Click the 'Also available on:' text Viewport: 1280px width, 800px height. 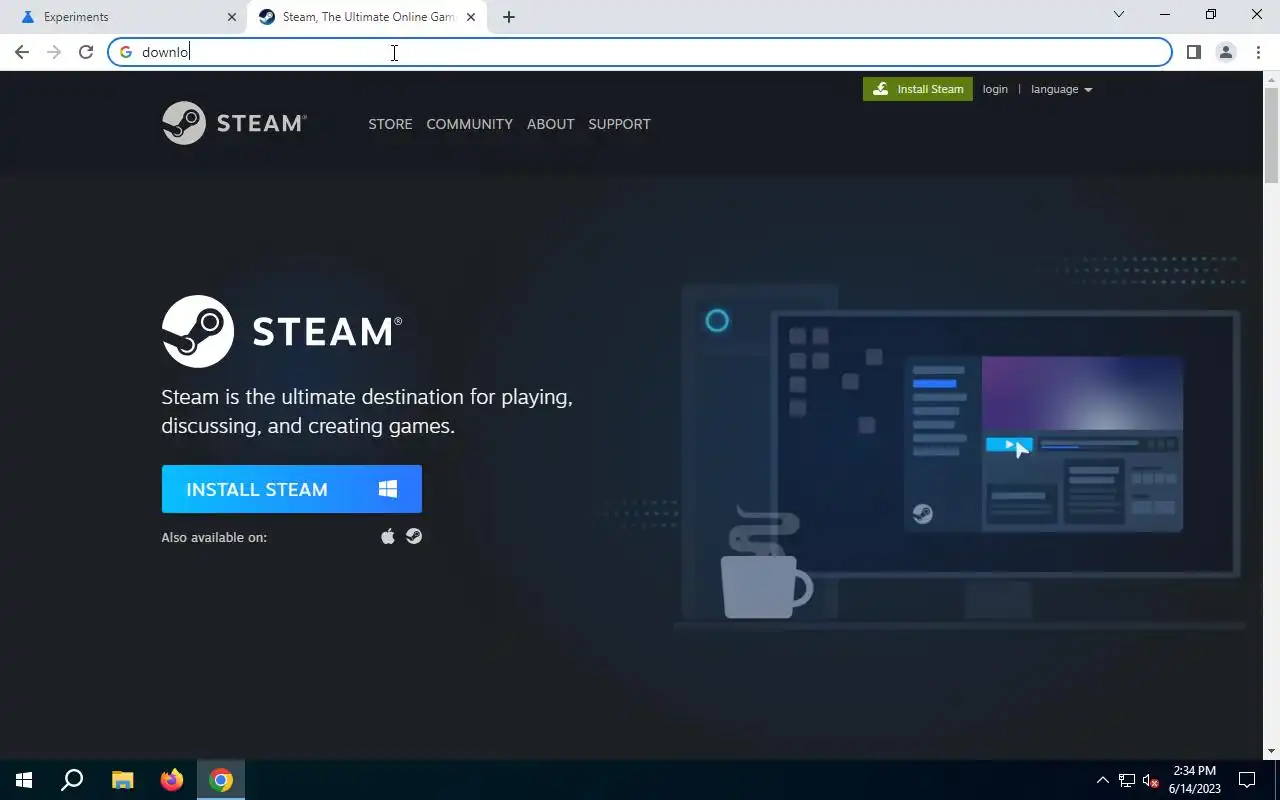pyautogui.click(x=214, y=537)
